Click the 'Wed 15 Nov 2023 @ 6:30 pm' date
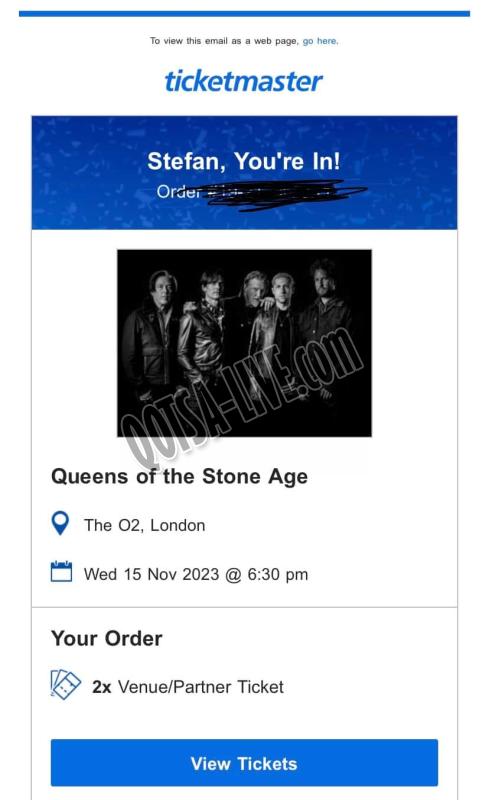489x800 pixels. tap(196, 574)
